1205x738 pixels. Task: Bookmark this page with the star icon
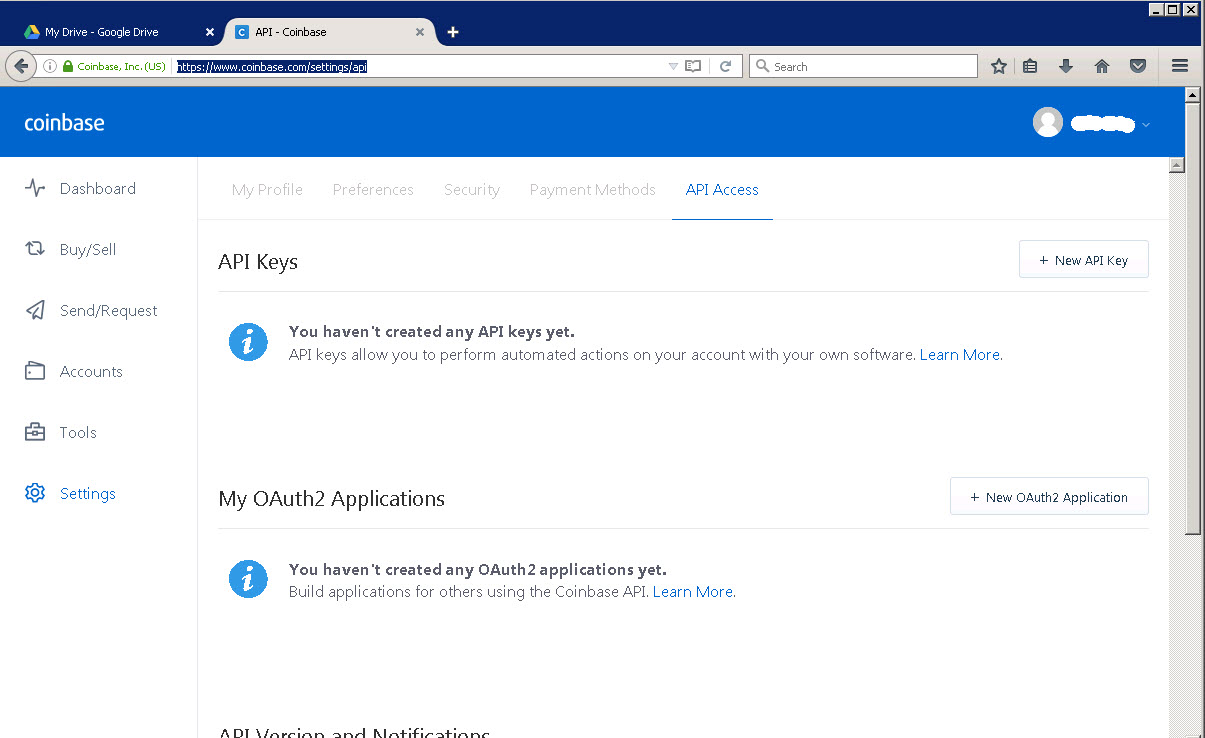pos(998,66)
